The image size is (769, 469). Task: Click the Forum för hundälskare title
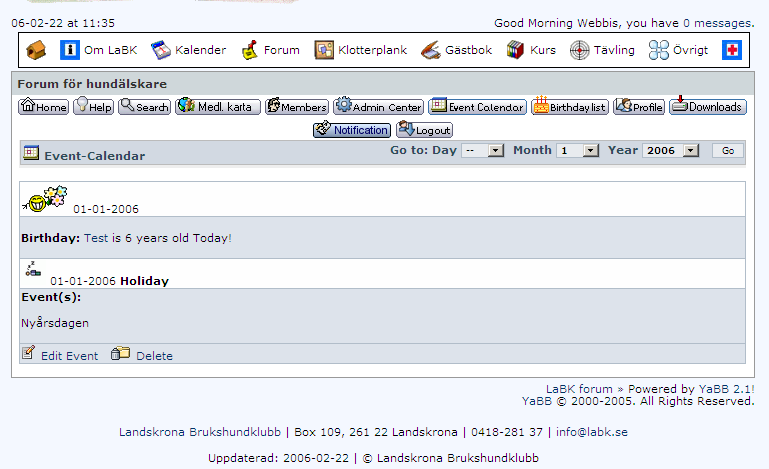(x=92, y=84)
